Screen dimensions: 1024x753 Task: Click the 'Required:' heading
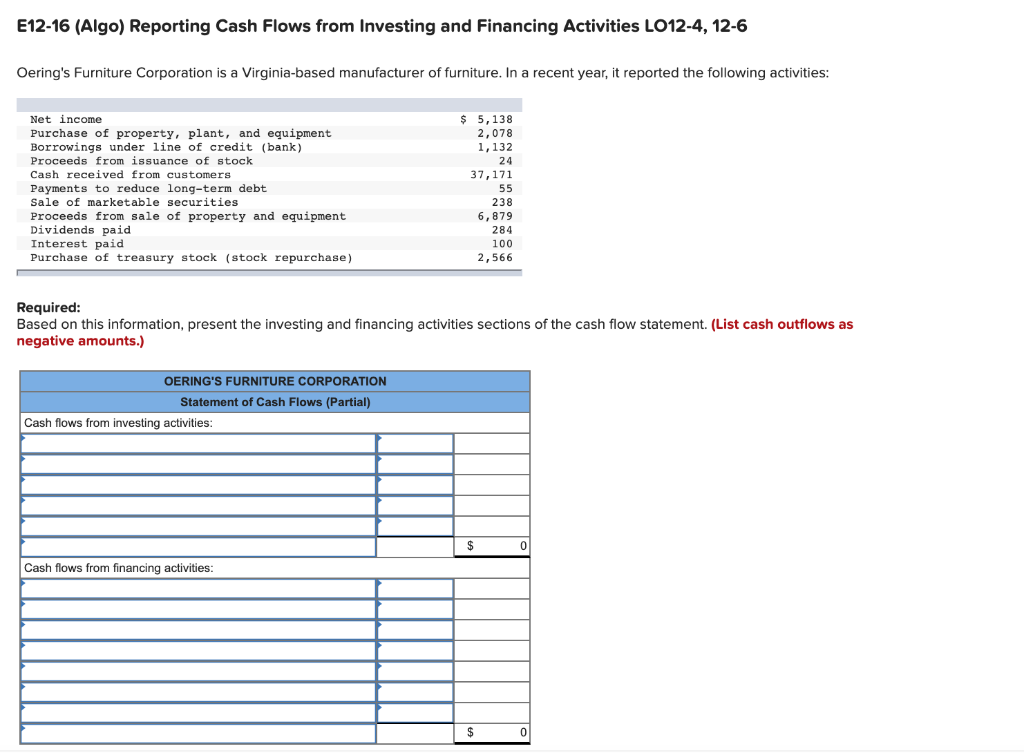(48, 307)
